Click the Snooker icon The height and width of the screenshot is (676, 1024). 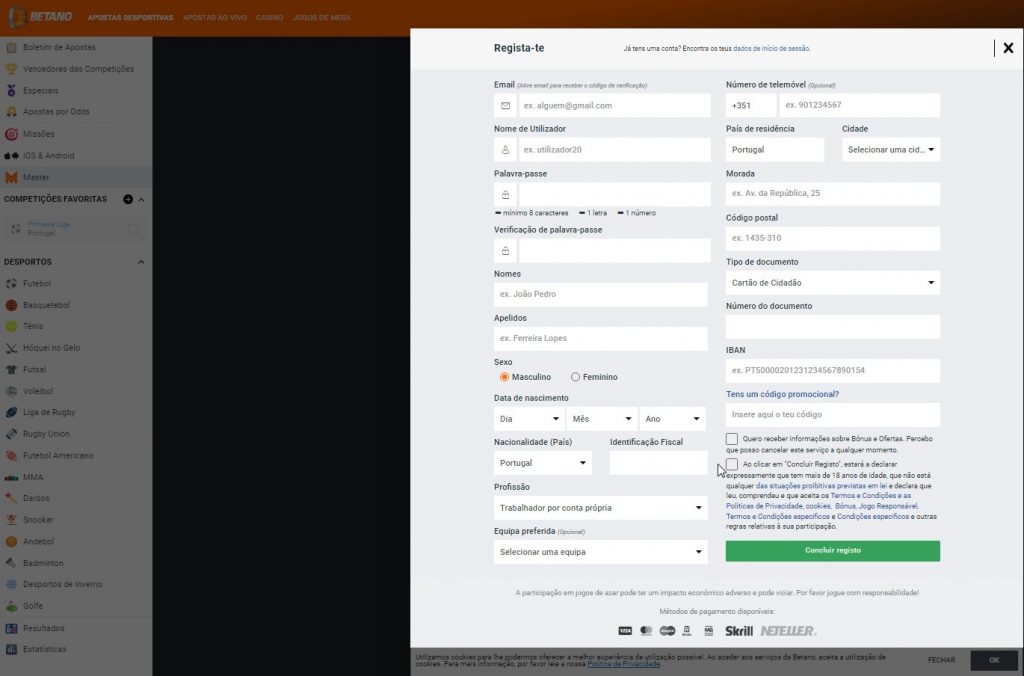(11, 520)
